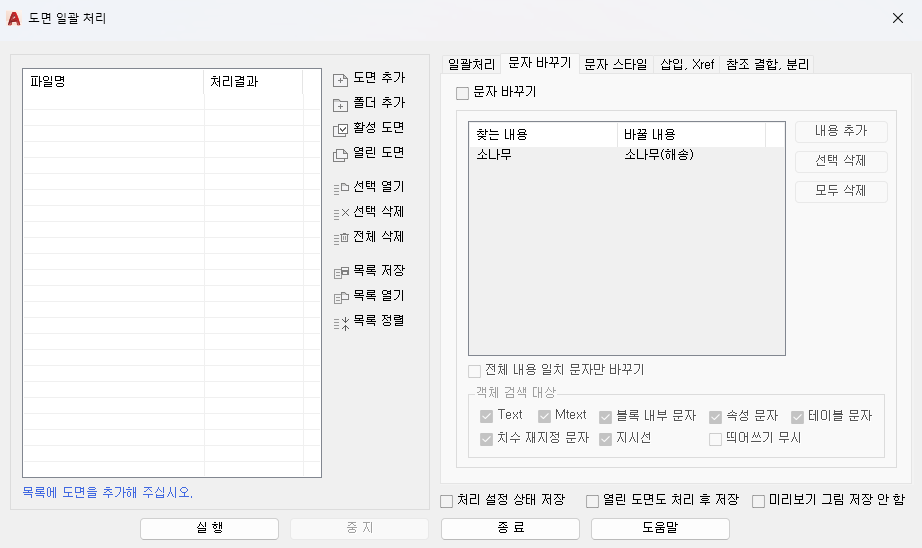922x548 pixels.
Task: Click the AutoCAD logo in the title bar
Action: pyautogui.click(x=14, y=18)
